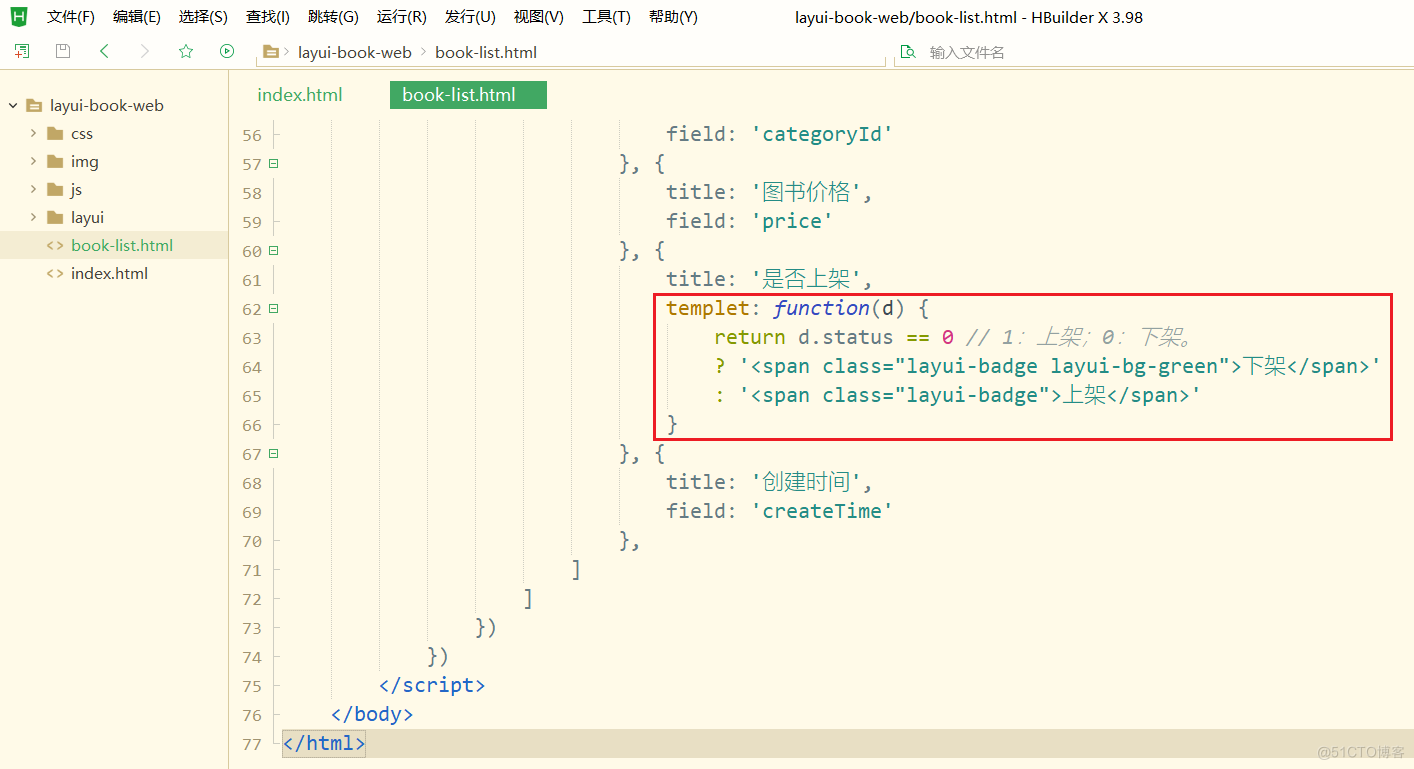
Task: Open the 选择(S) menu
Action: tap(203, 17)
